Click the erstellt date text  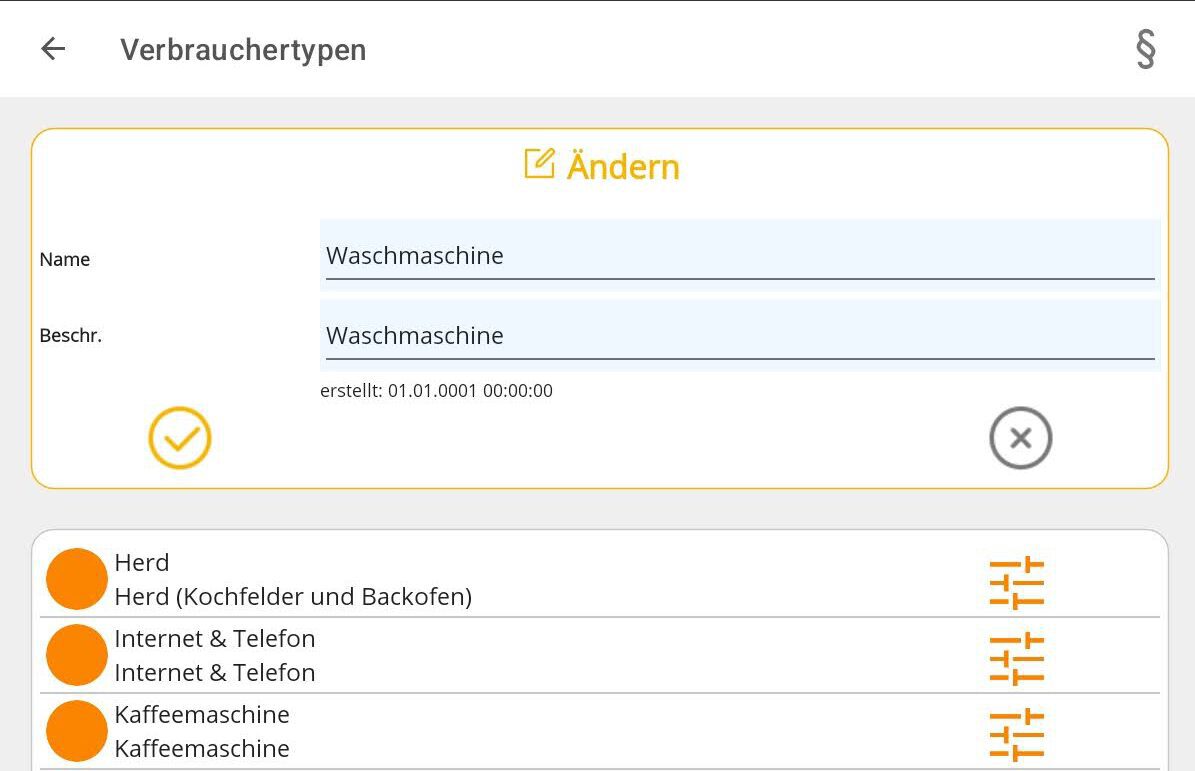(436, 391)
